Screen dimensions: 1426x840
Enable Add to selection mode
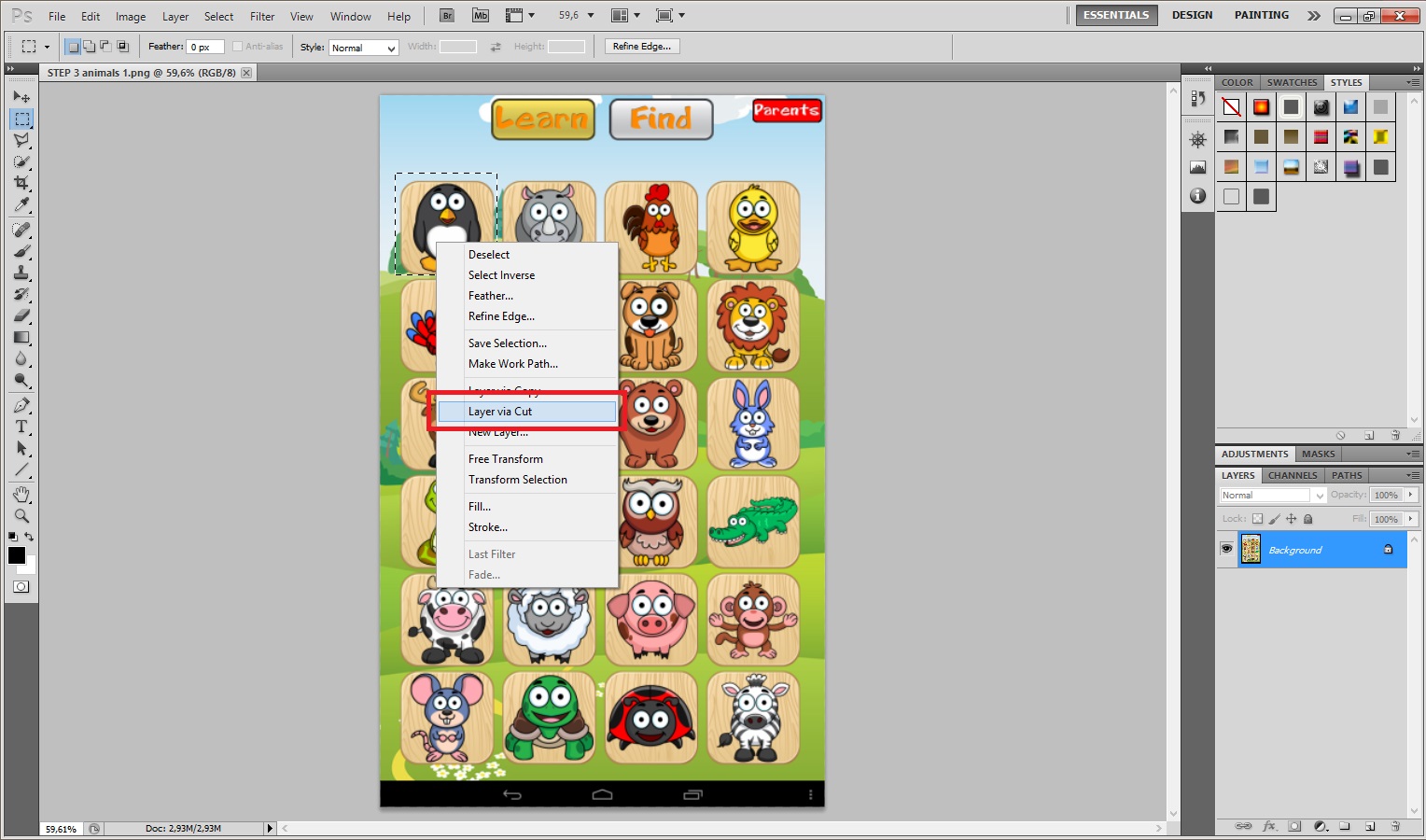point(89,47)
